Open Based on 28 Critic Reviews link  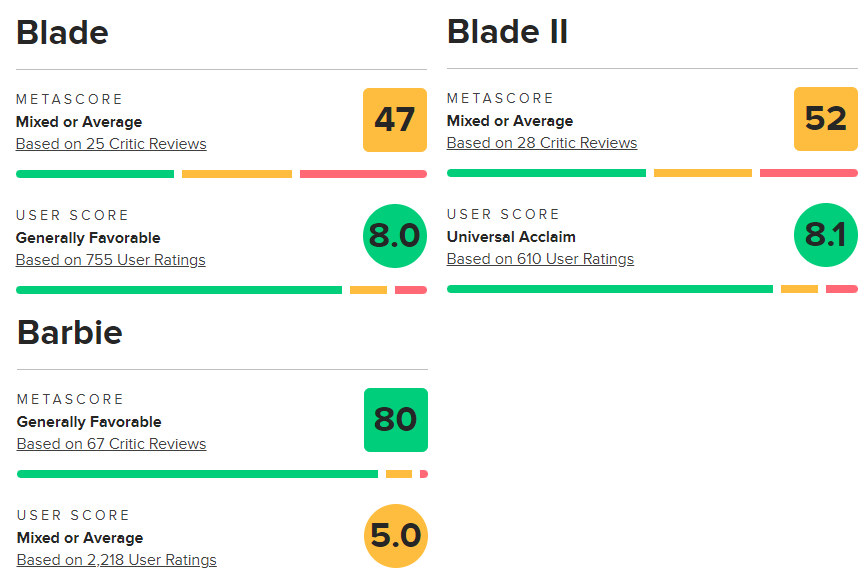tap(542, 143)
